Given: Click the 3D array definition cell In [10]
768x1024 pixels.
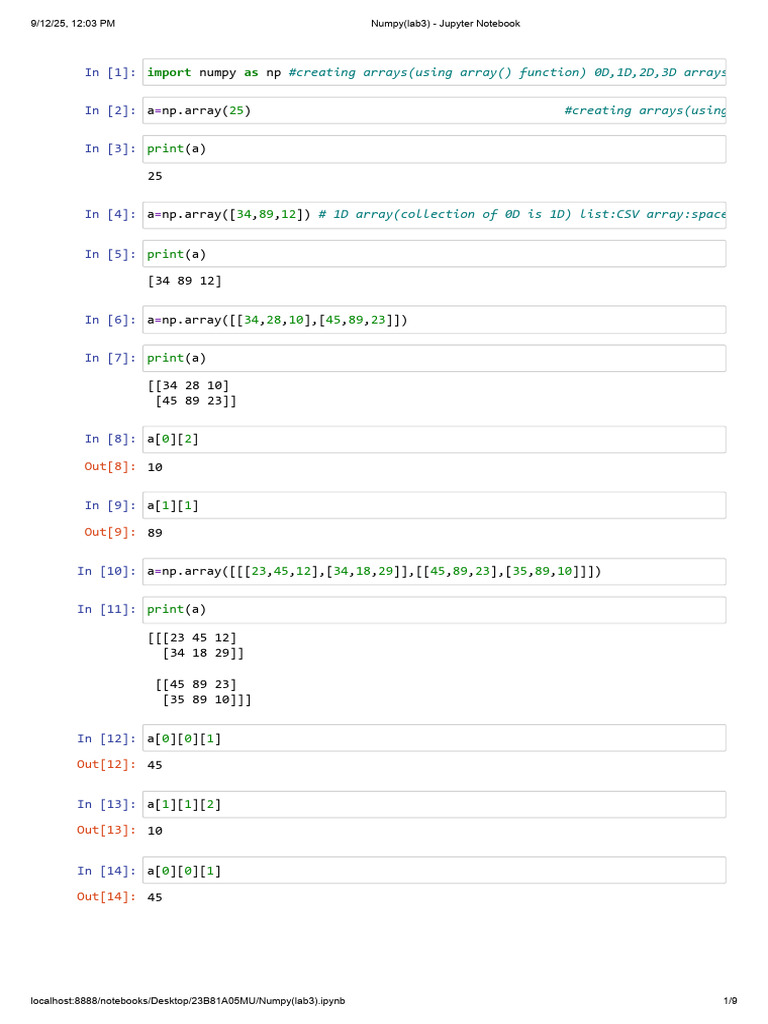Looking at the screenshot, I should (434, 571).
